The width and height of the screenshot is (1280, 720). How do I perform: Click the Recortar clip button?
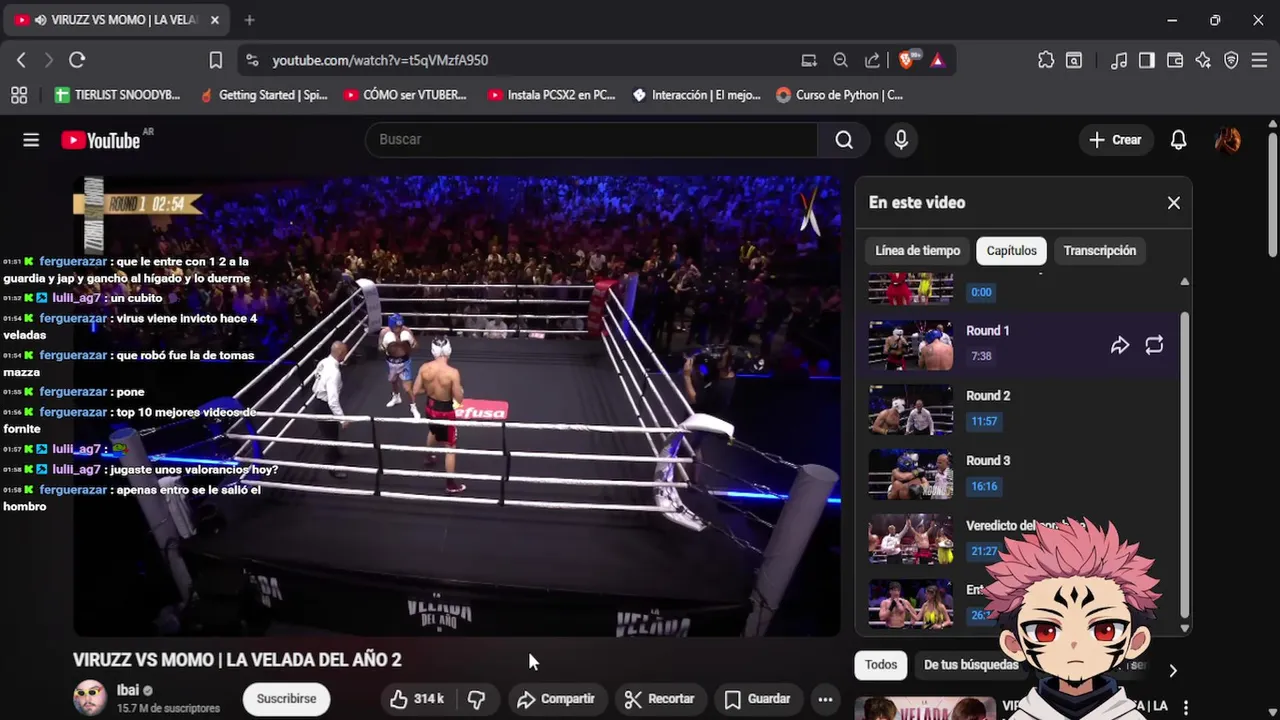pyautogui.click(x=659, y=699)
